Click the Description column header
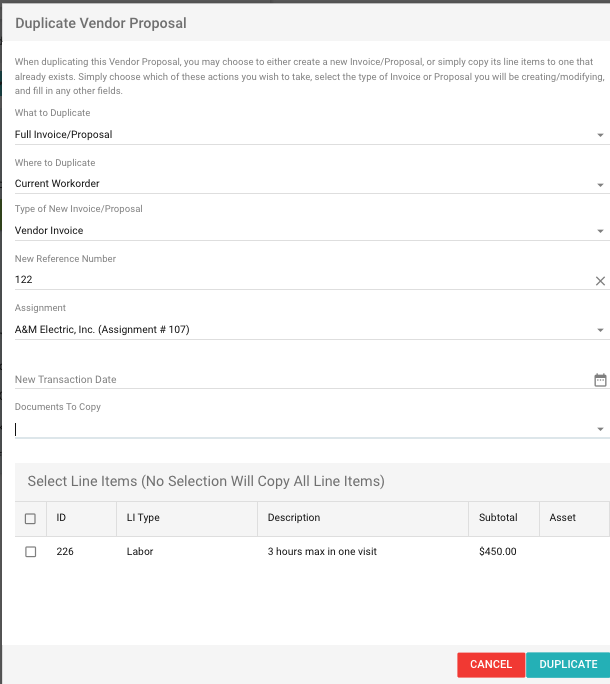The image size is (610, 684). click(x=294, y=517)
